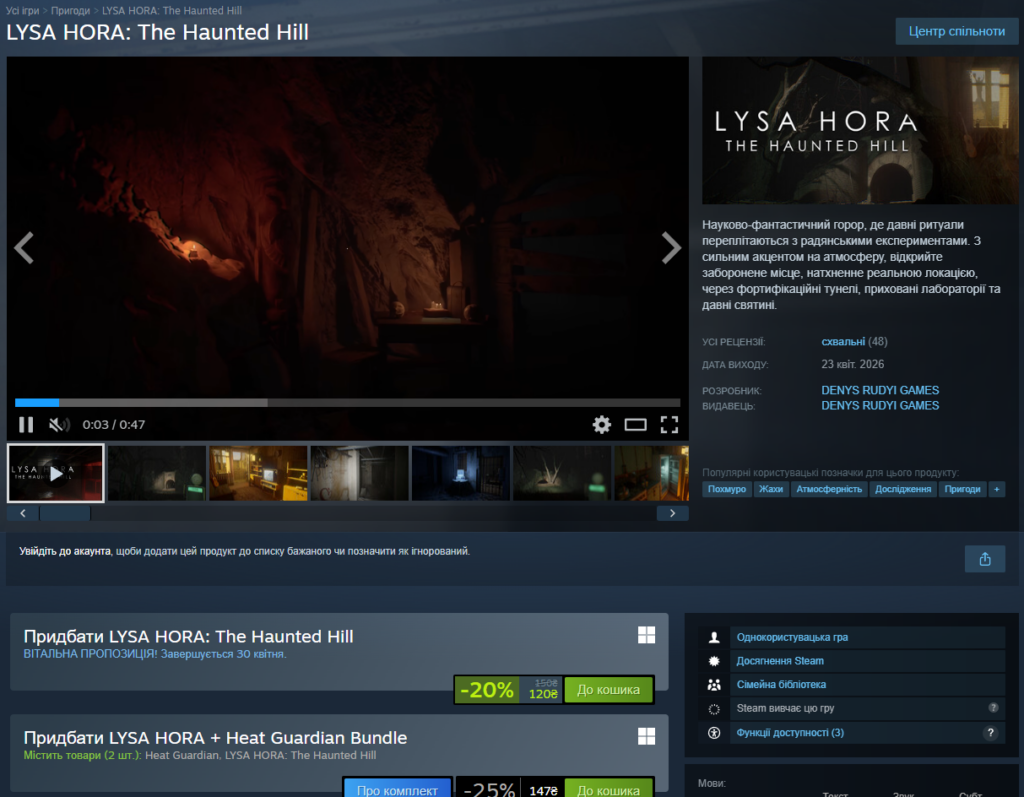Add LYSA HORA to cart at 120₴

608,690
